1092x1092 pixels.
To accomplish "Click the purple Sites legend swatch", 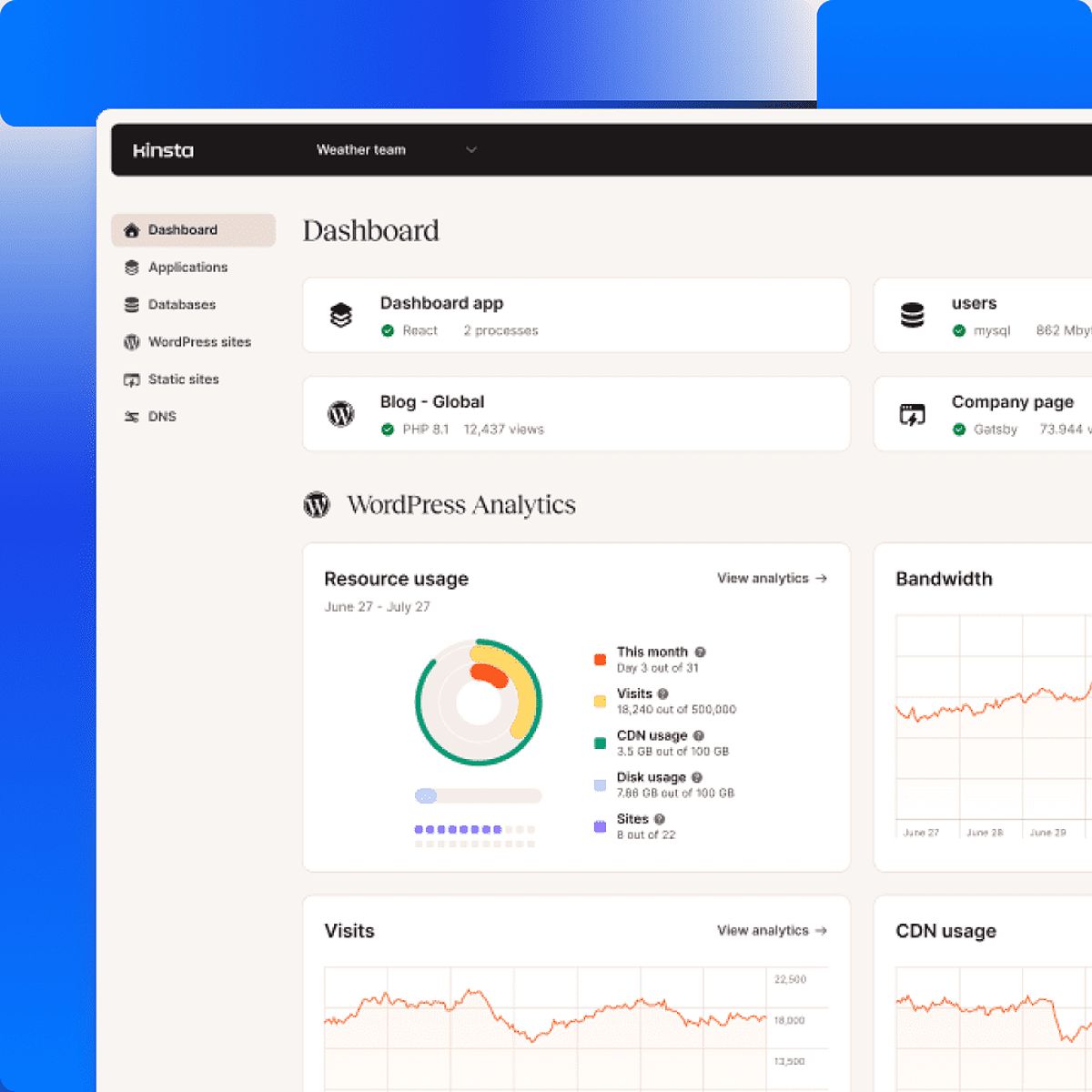I will (x=600, y=826).
